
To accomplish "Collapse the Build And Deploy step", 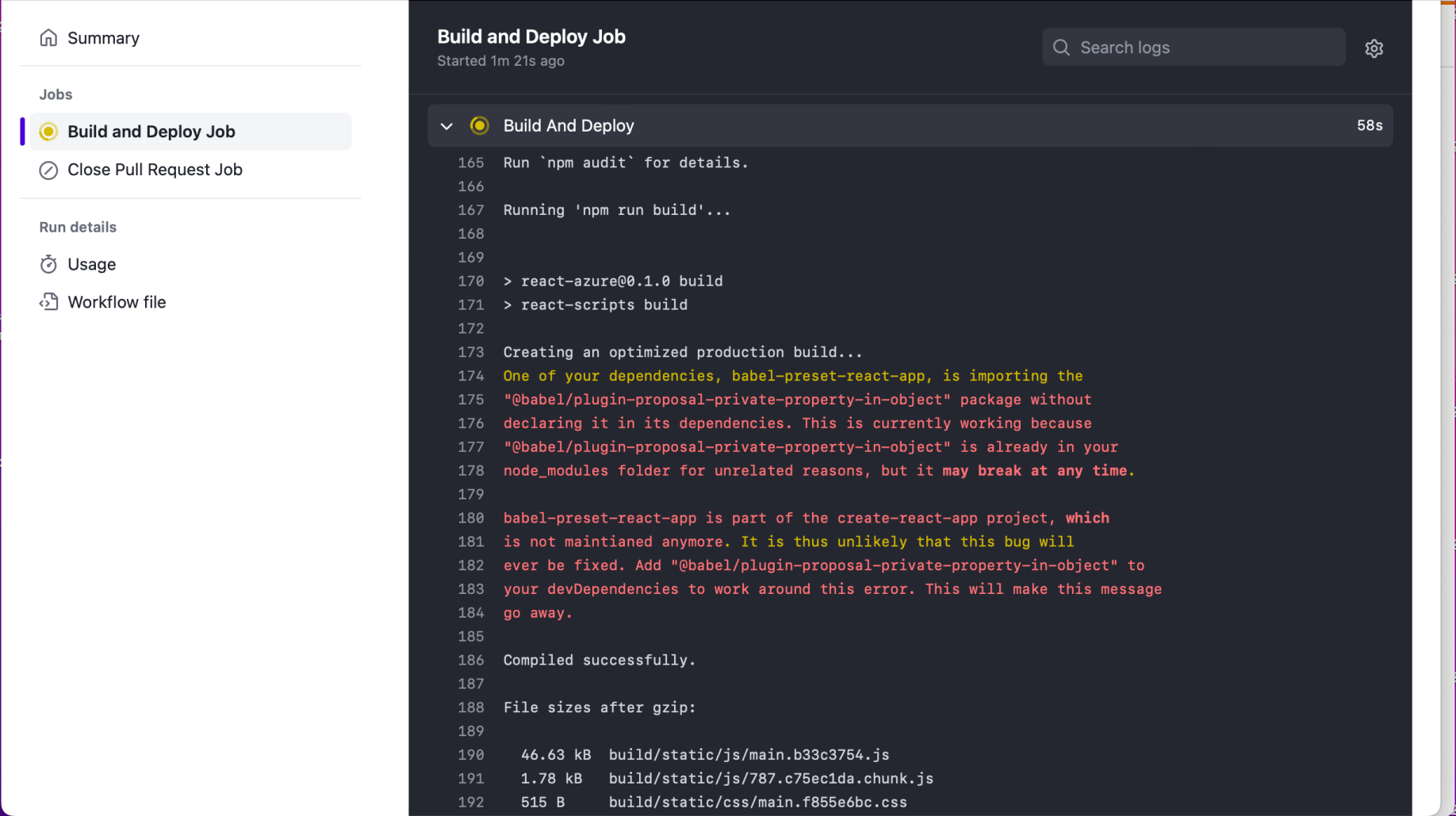I will tap(446, 126).
